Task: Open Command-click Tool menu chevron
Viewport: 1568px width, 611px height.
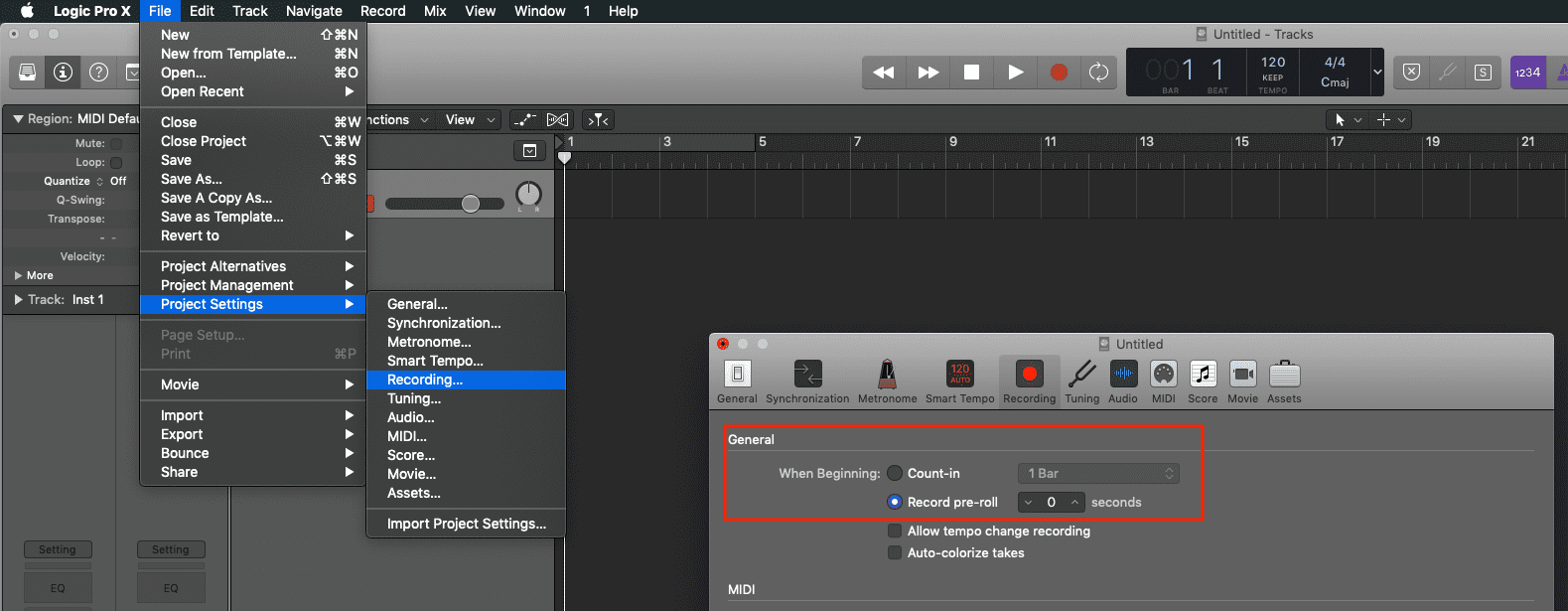Action: [x=1401, y=119]
